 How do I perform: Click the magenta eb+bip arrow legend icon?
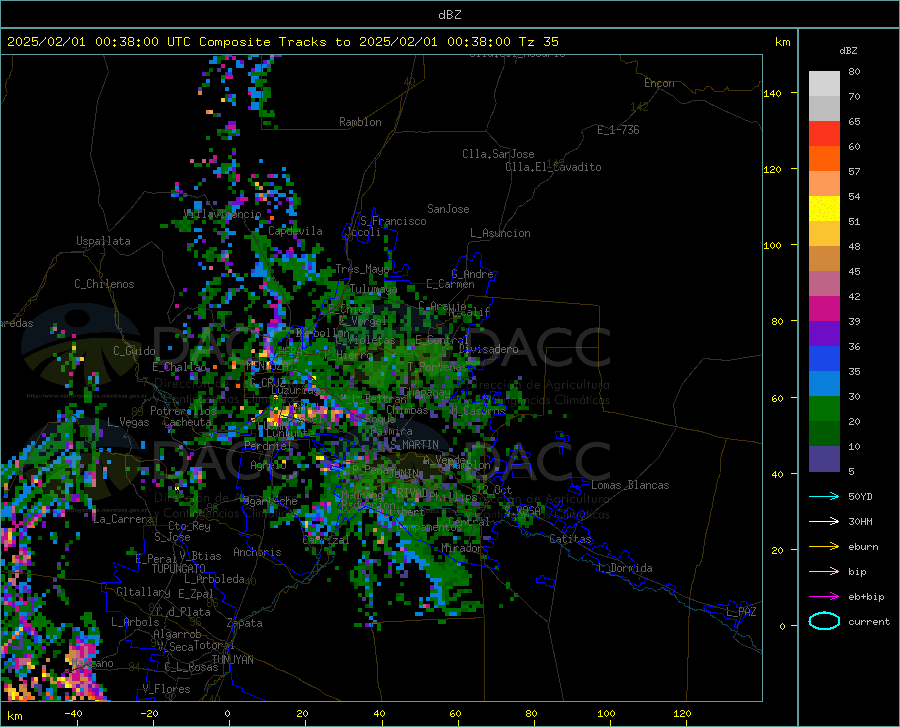824,597
